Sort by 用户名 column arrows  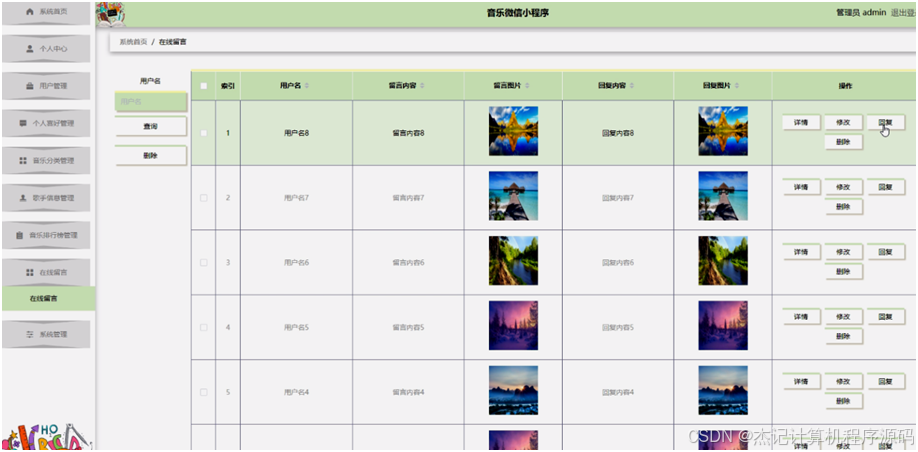(x=307, y=86)
